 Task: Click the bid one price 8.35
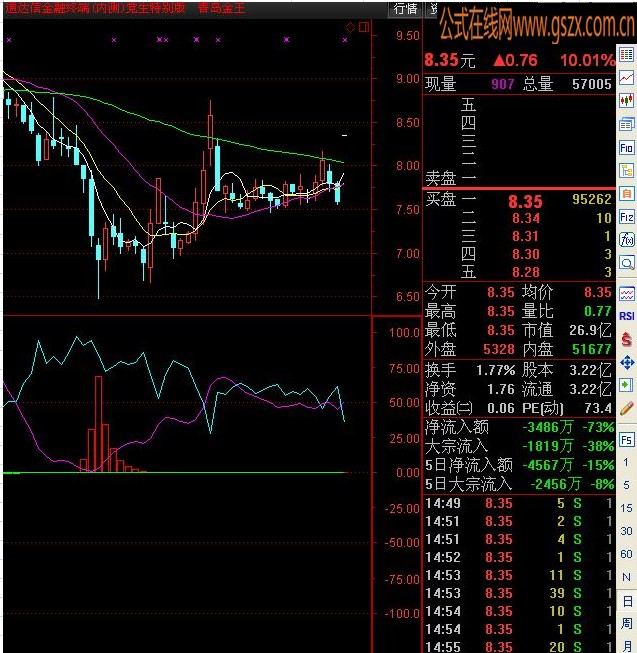(525, 202)
